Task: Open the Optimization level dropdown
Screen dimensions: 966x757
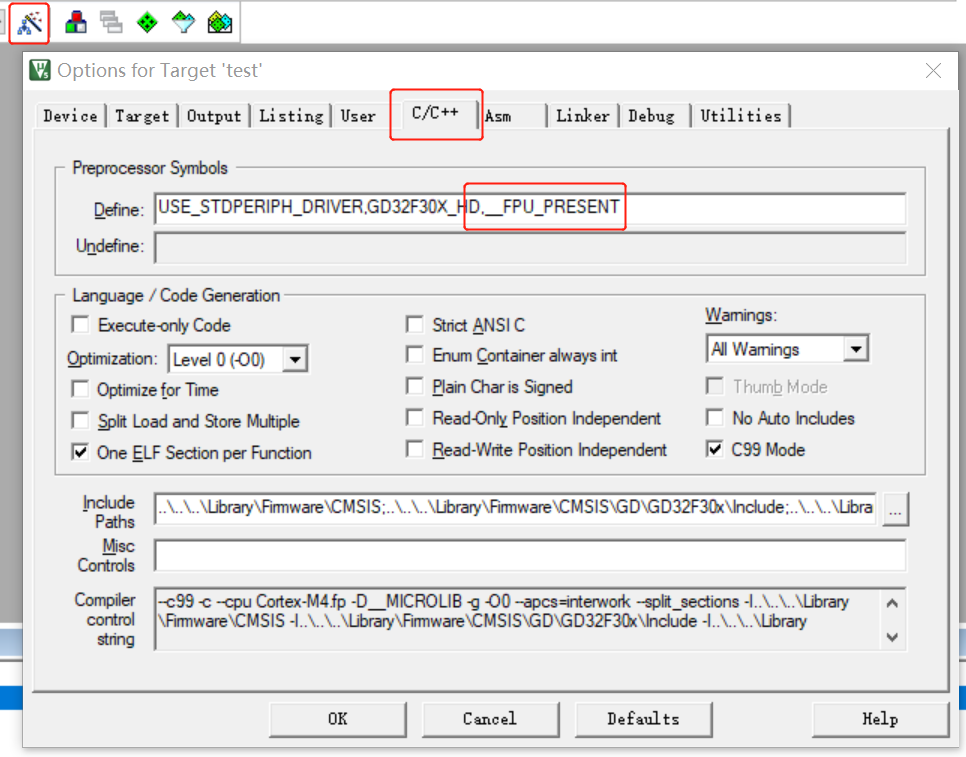Action: 294,358
